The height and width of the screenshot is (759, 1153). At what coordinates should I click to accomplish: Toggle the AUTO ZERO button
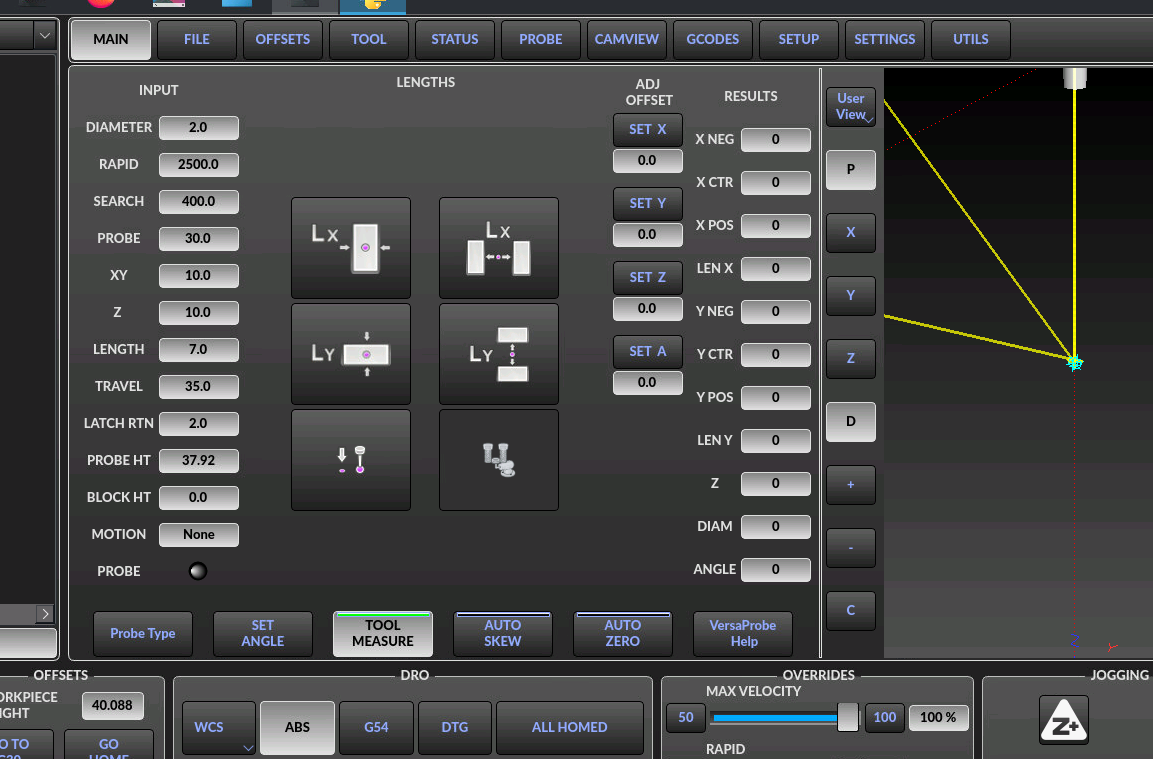[x=622, y=633]
